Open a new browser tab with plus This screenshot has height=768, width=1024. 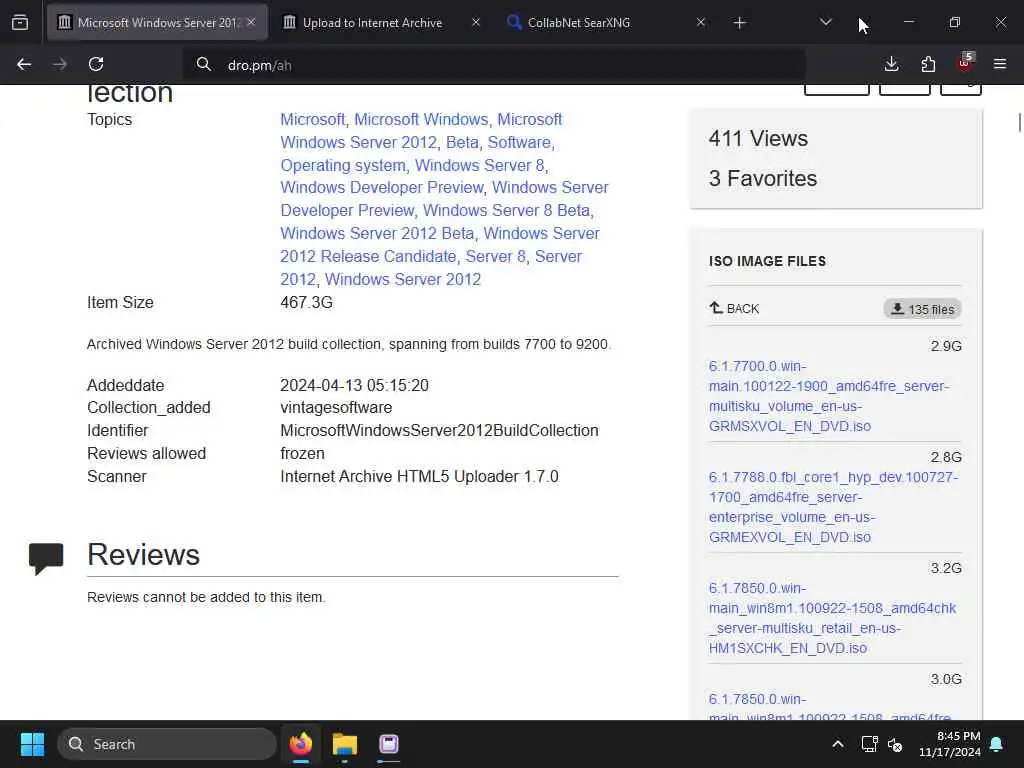[x=739, y=23]
